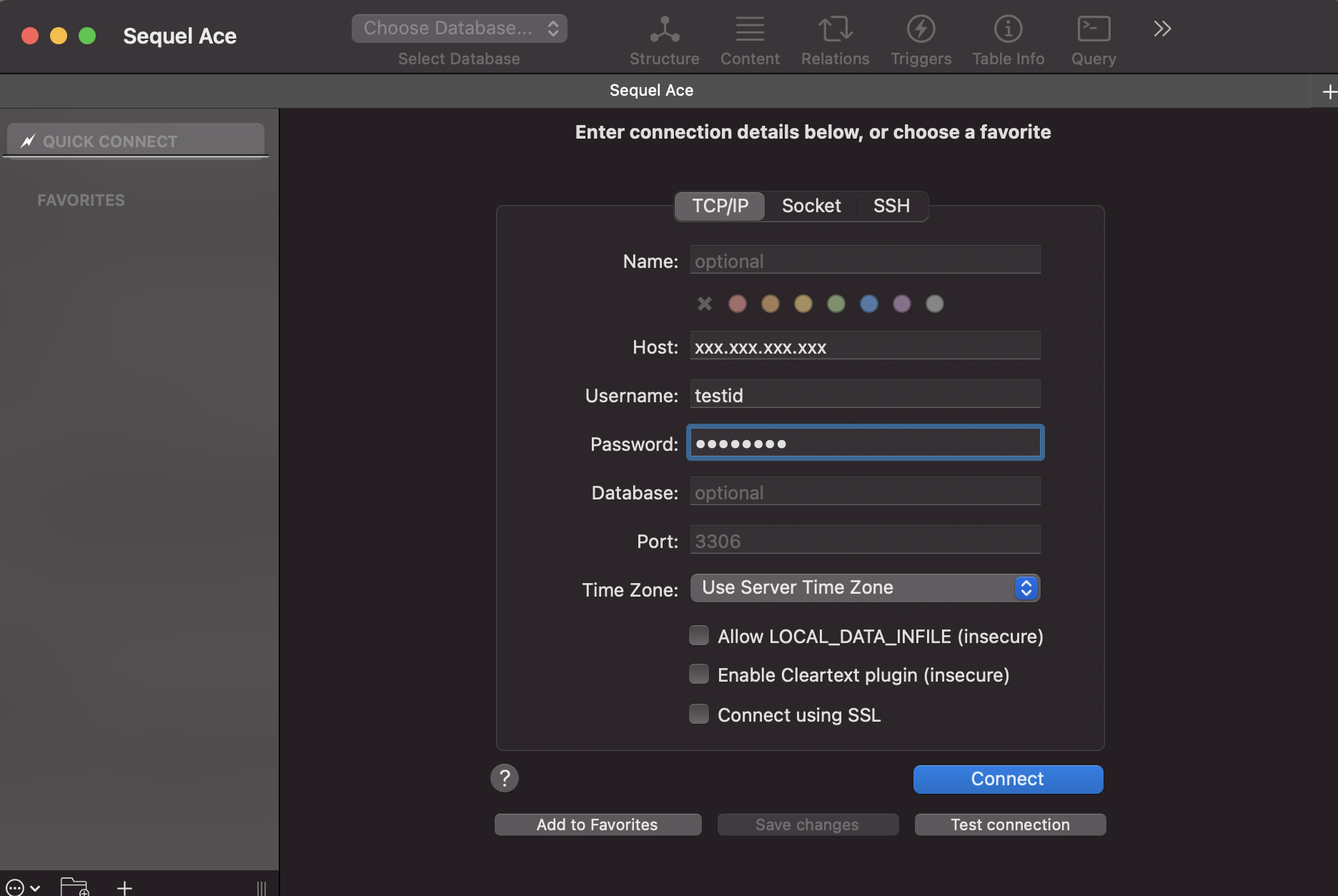Select the TCP/IP connection tab
Viewport: 1338px width, 896px height.
tap(720, 206)
